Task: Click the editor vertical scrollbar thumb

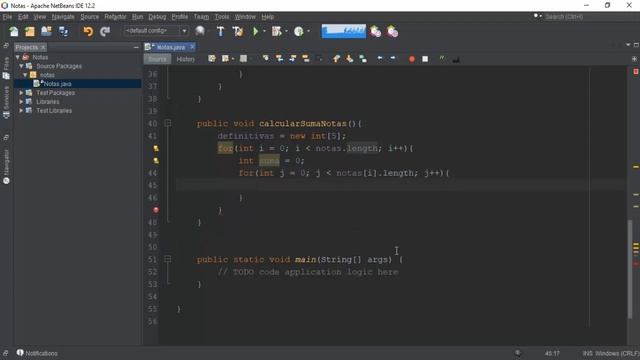Action: coord(630,269)
